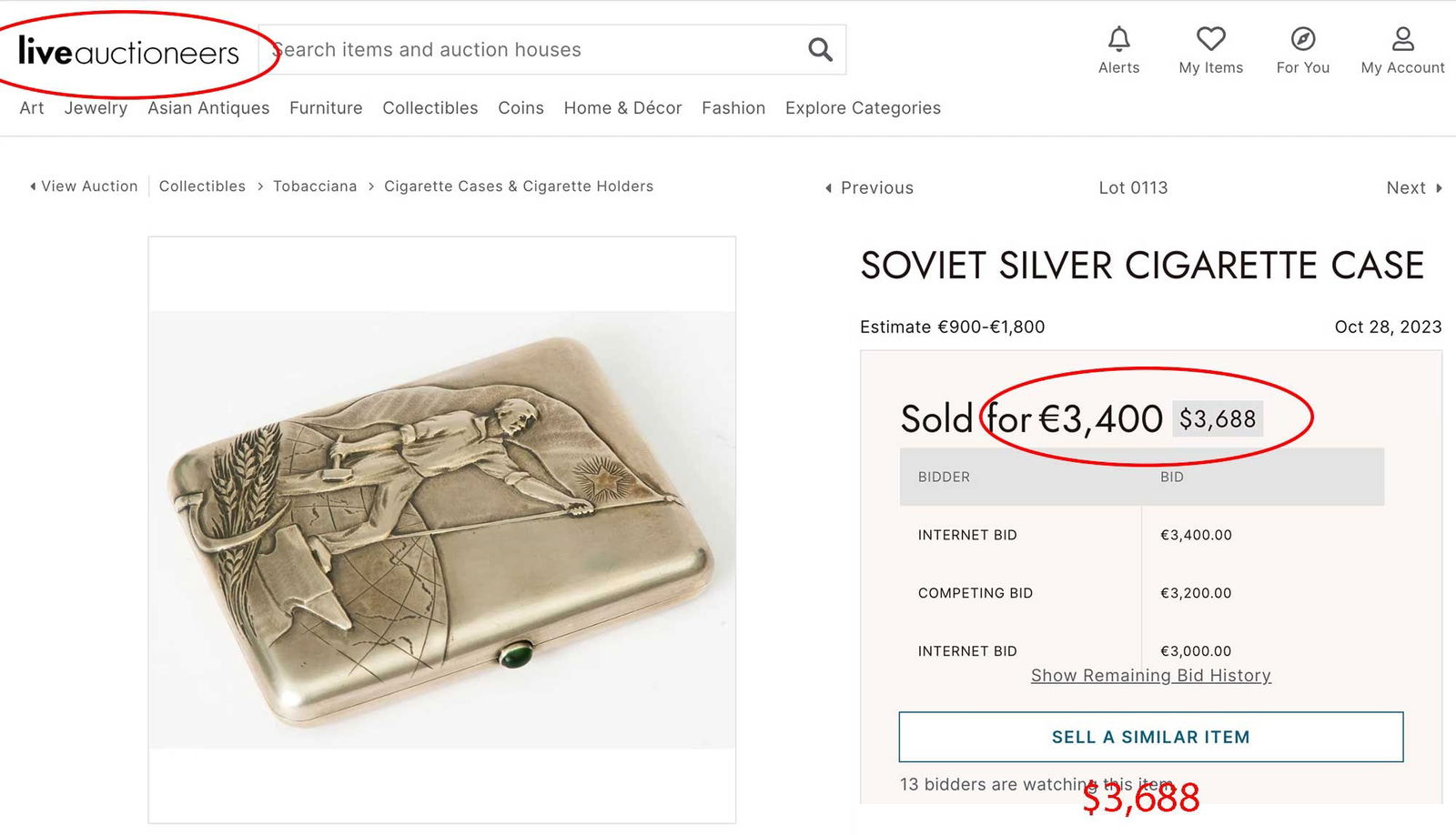Return to previous lot via Previous arrow
This screenshot has width=1456, height=835.
871,187
